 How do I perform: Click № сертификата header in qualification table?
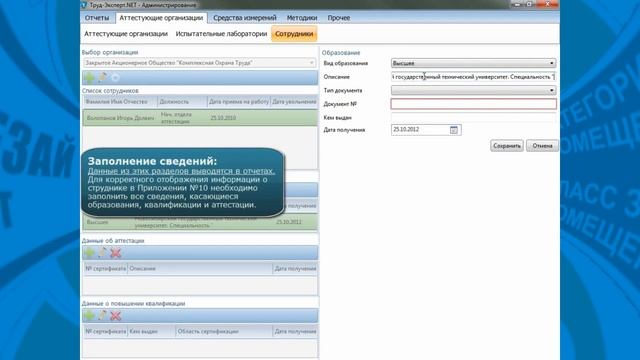pyautogui.click(x=106, y=331)
